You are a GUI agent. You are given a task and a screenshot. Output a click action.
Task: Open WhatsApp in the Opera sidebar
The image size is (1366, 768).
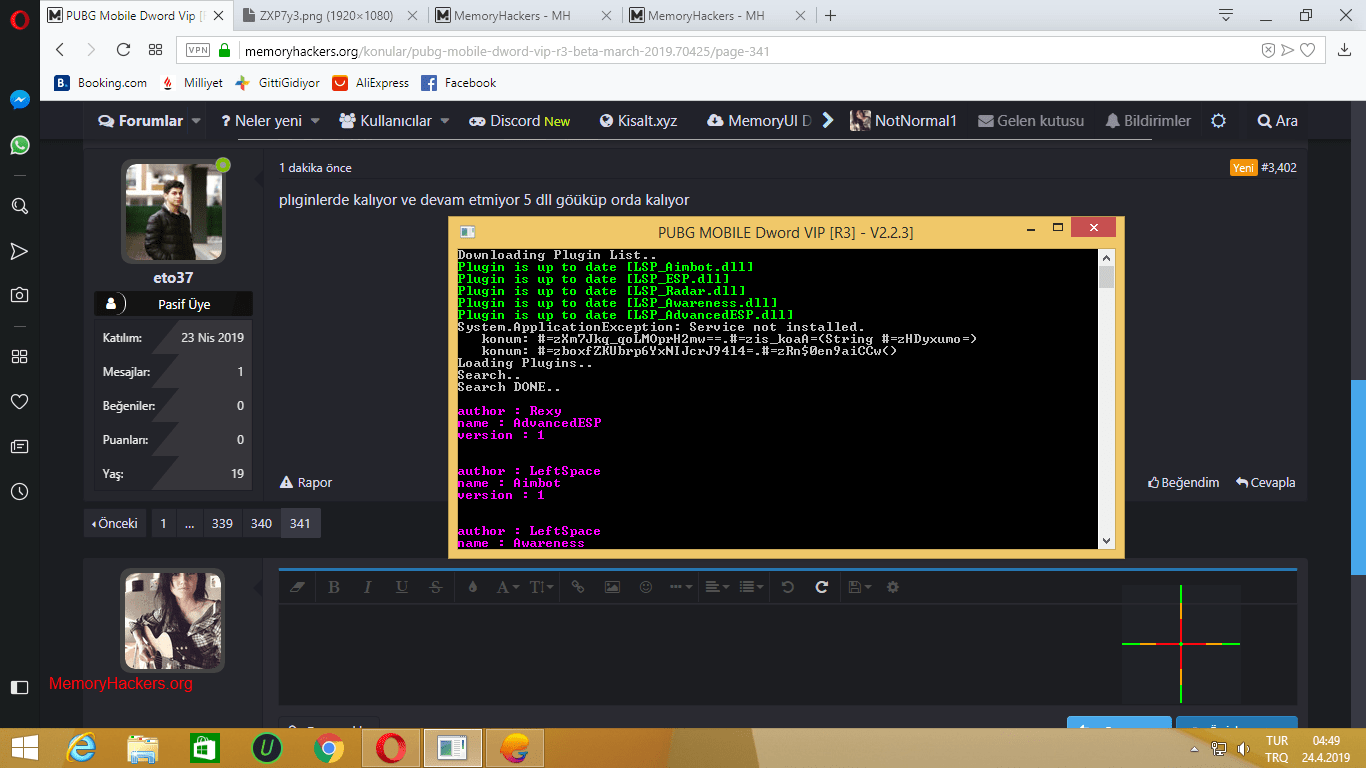pos(20,146)
